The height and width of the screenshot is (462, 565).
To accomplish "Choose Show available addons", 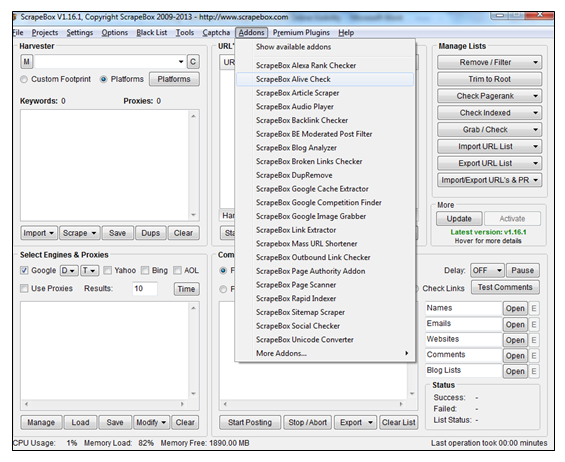I will [x=324, y=47].
